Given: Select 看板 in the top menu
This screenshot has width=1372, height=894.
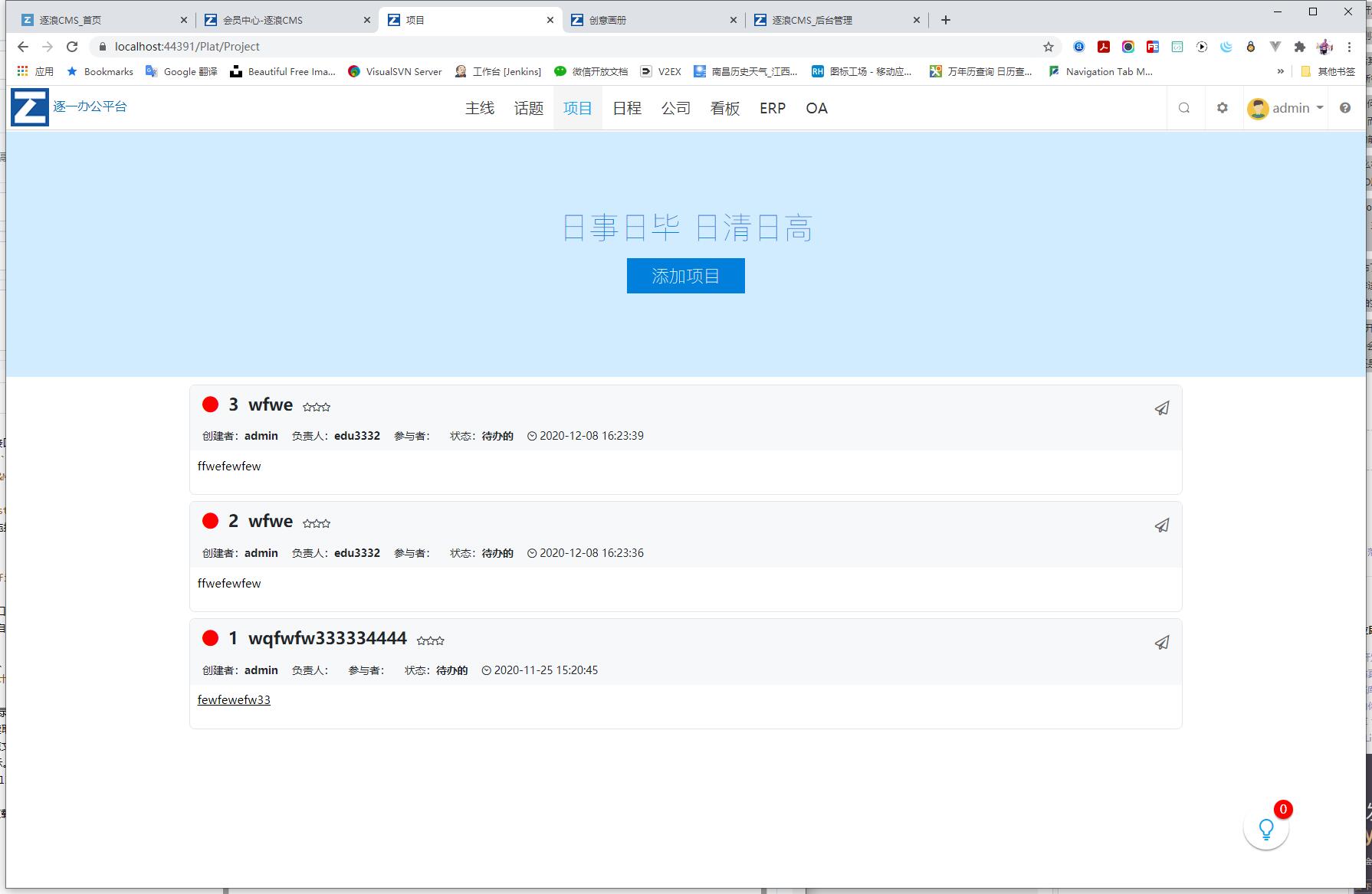Looking at the screenshot, I should pos(724,108).
